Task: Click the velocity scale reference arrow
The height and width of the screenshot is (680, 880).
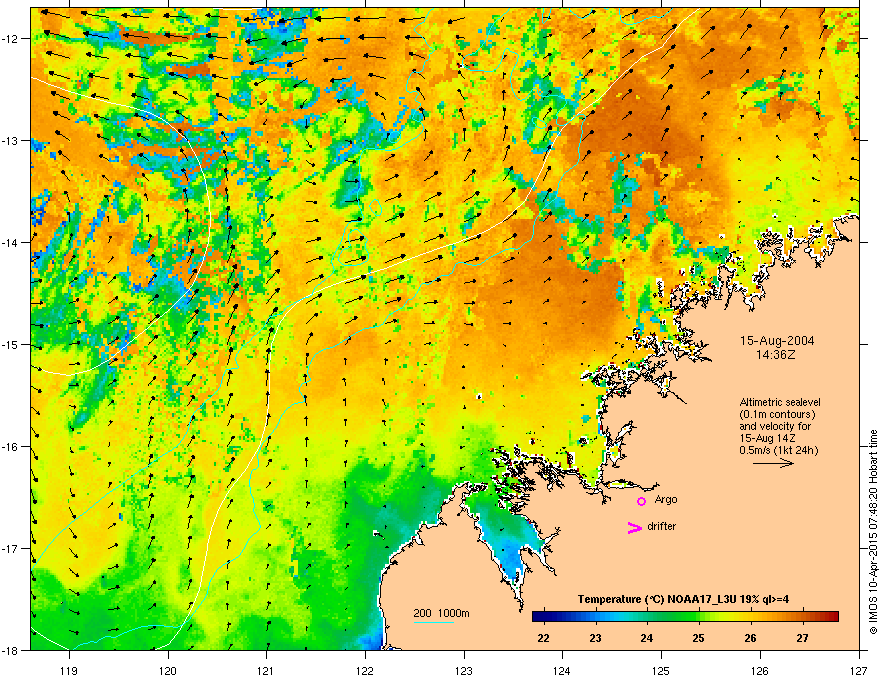Action: click(773, 463)
